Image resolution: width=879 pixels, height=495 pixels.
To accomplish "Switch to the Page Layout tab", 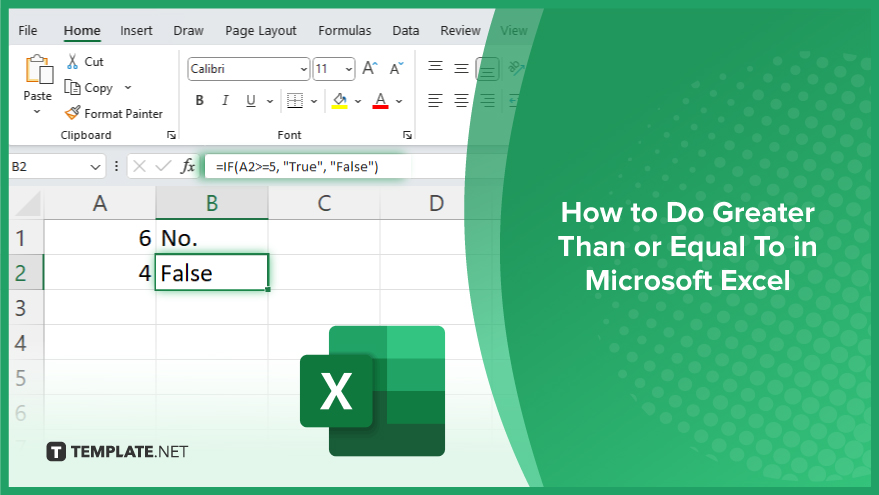I will pos(261,30).
